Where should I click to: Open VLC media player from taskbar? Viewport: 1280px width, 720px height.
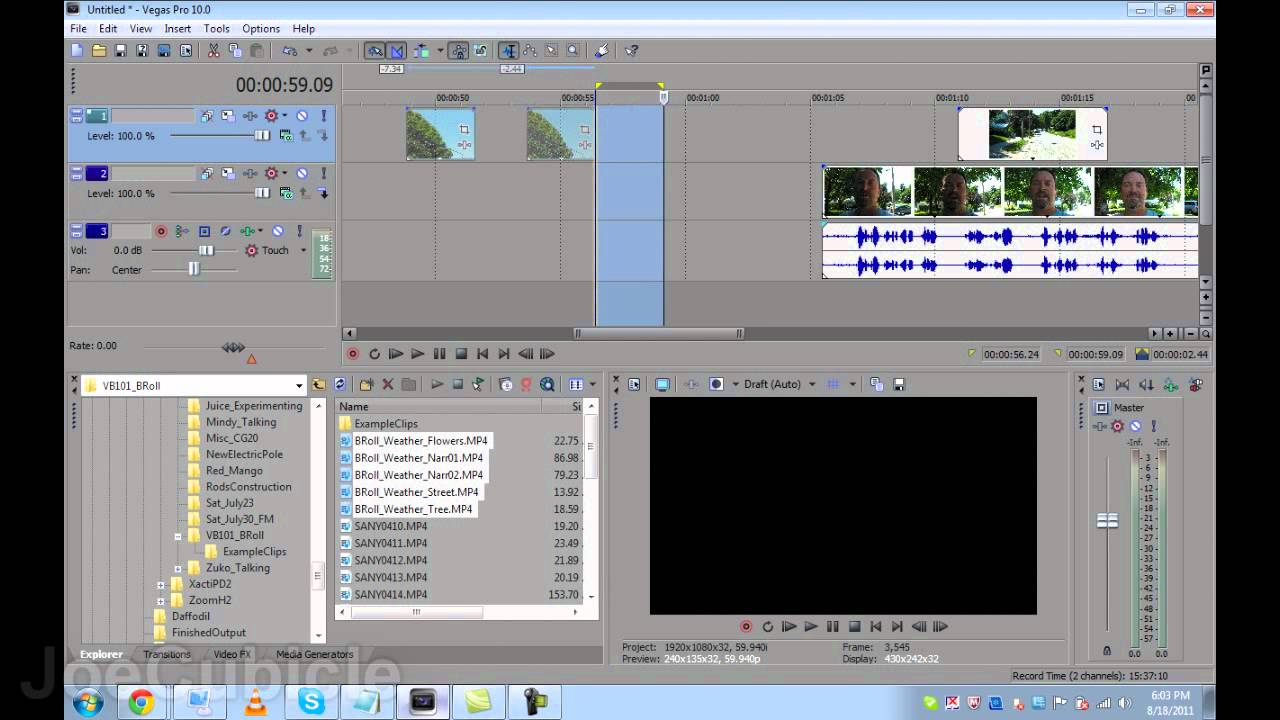[256, 703]
